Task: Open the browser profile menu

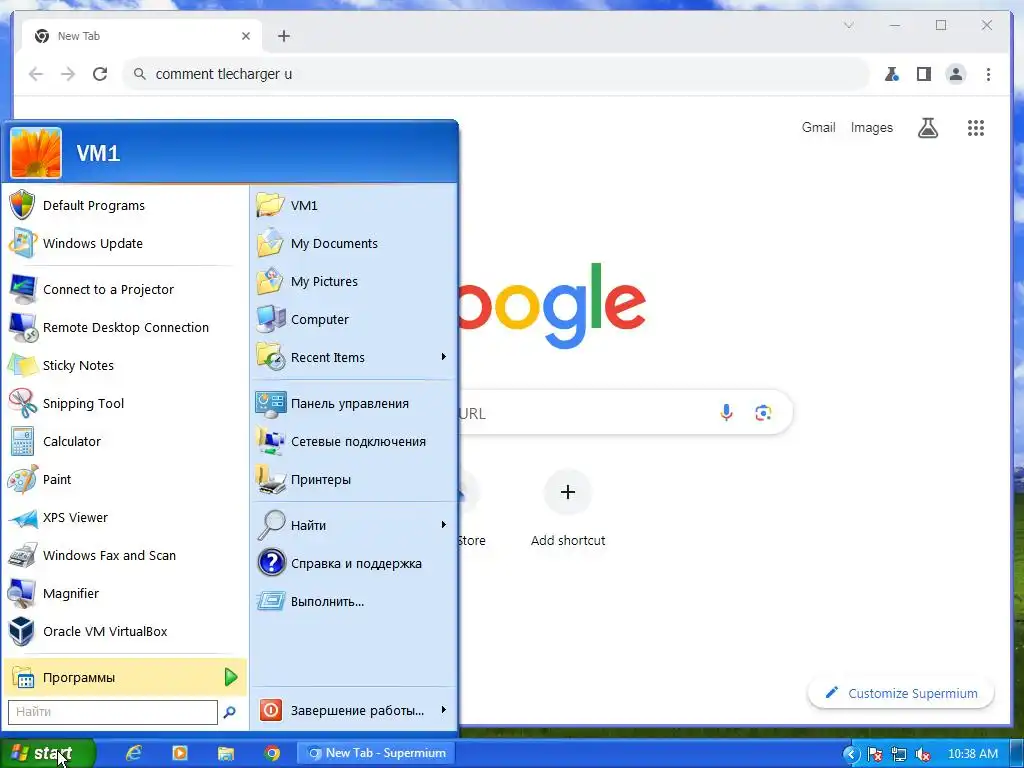Action: tap(956, 74)
